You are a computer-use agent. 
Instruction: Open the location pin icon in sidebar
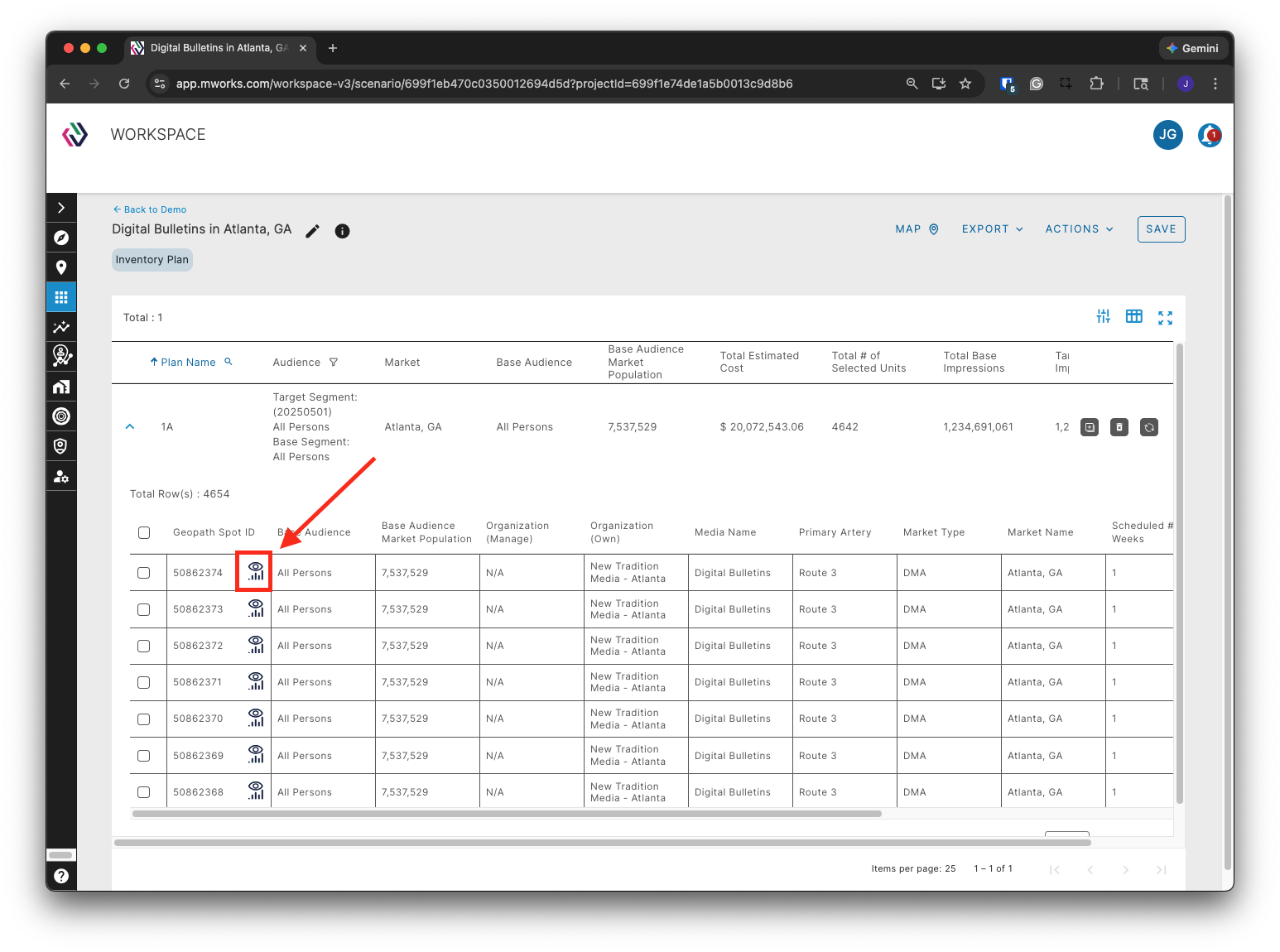click(x=61, y=267)
